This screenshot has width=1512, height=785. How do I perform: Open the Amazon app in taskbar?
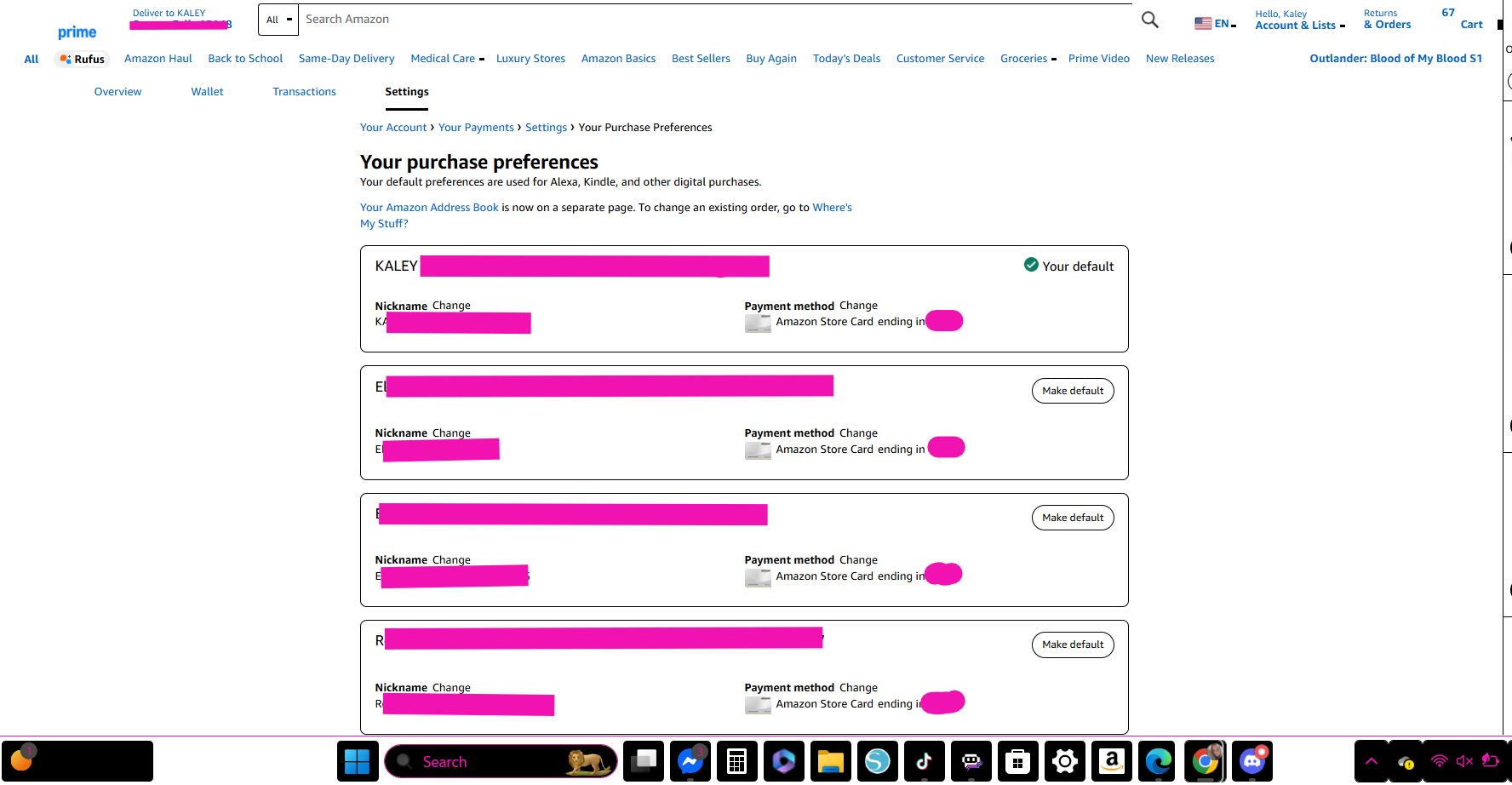pyautogui.click(x=1111, y=761)
